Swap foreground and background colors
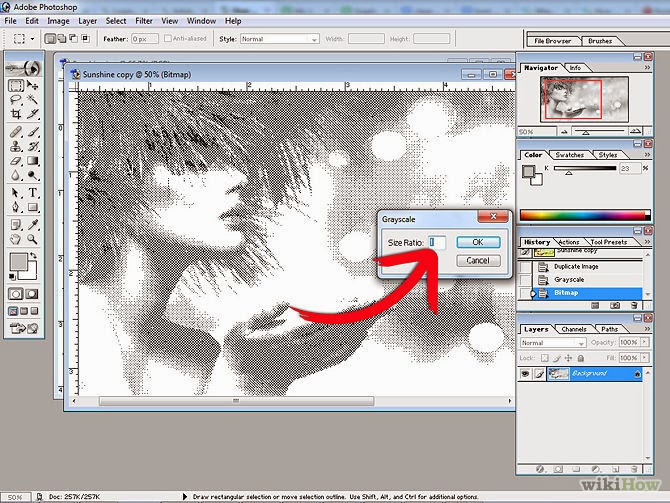The image size is (670, 503). [33, 256]
